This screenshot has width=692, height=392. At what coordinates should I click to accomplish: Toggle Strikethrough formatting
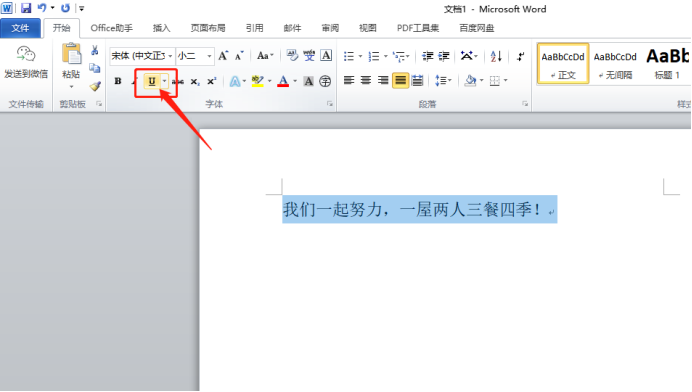click(x=178, y=81)
